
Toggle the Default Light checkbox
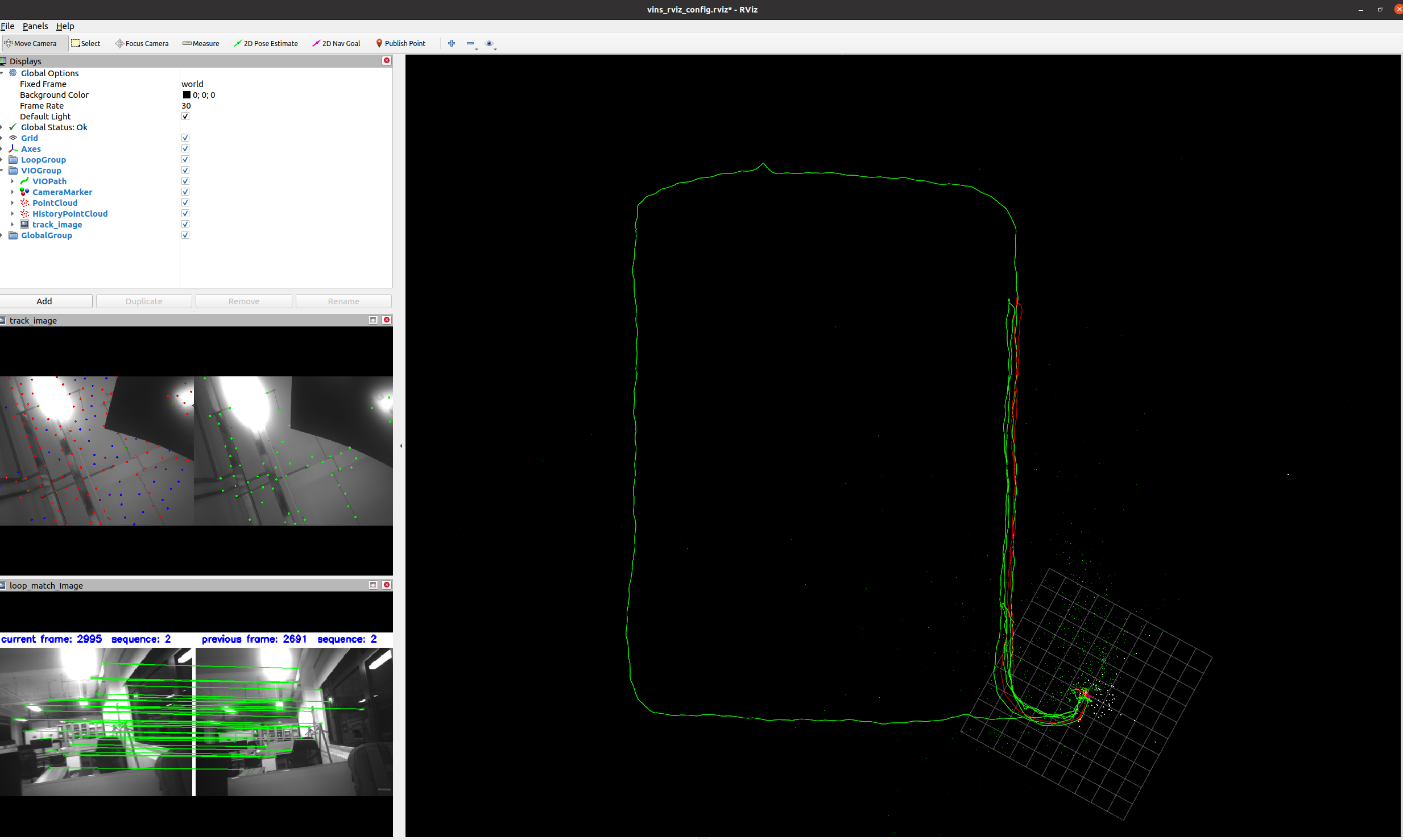click(x=185, y=117)
